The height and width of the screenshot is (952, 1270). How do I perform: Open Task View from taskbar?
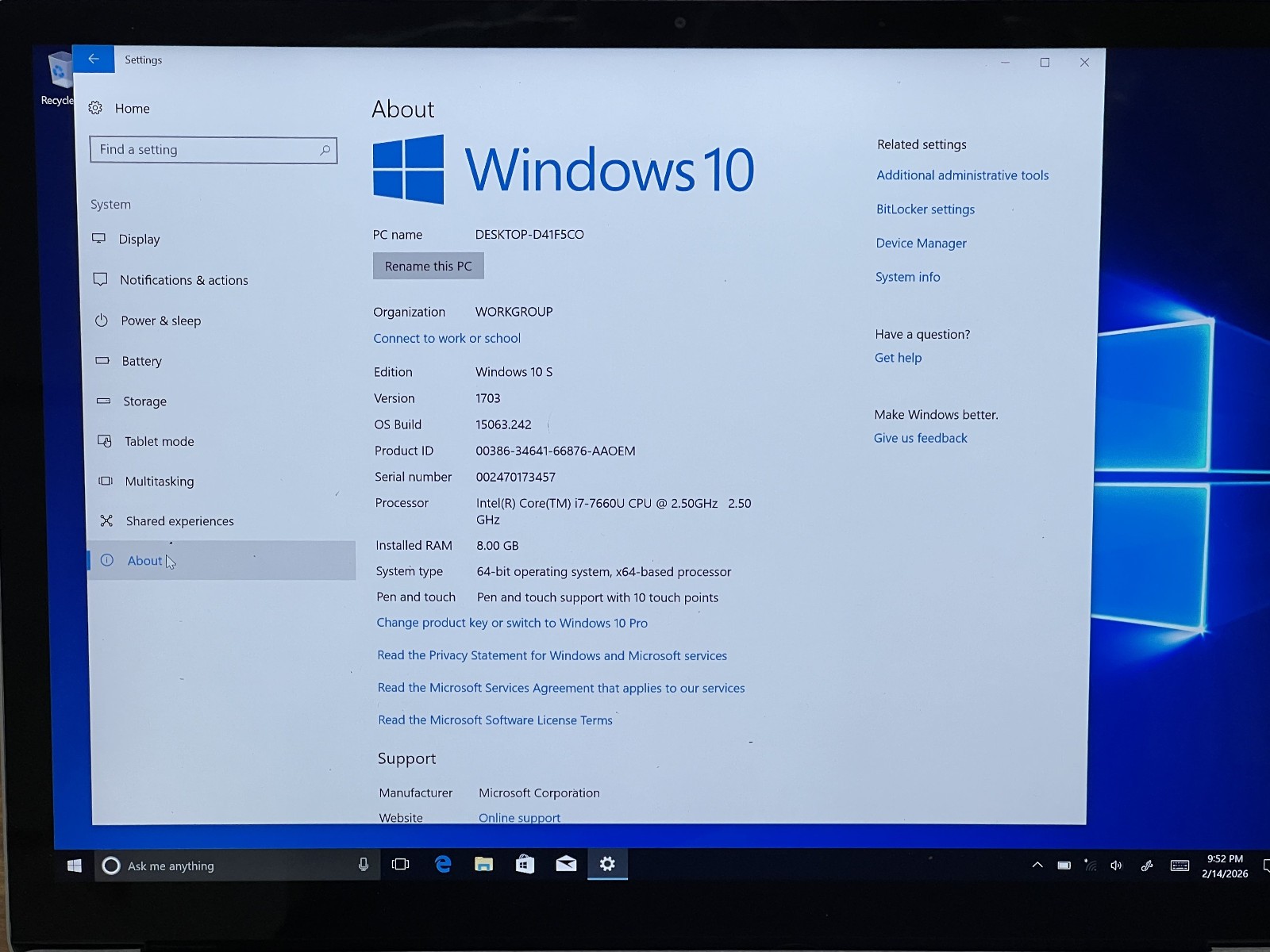401,864
